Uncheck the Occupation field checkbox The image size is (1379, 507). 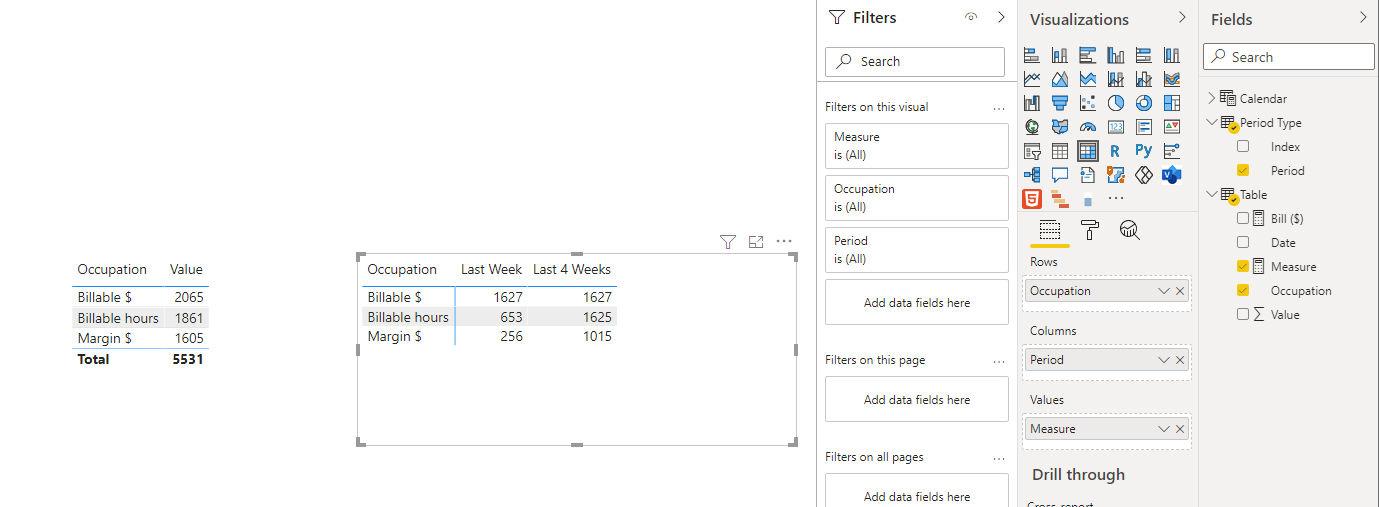pyautogui.click(x=1243, y=290)
